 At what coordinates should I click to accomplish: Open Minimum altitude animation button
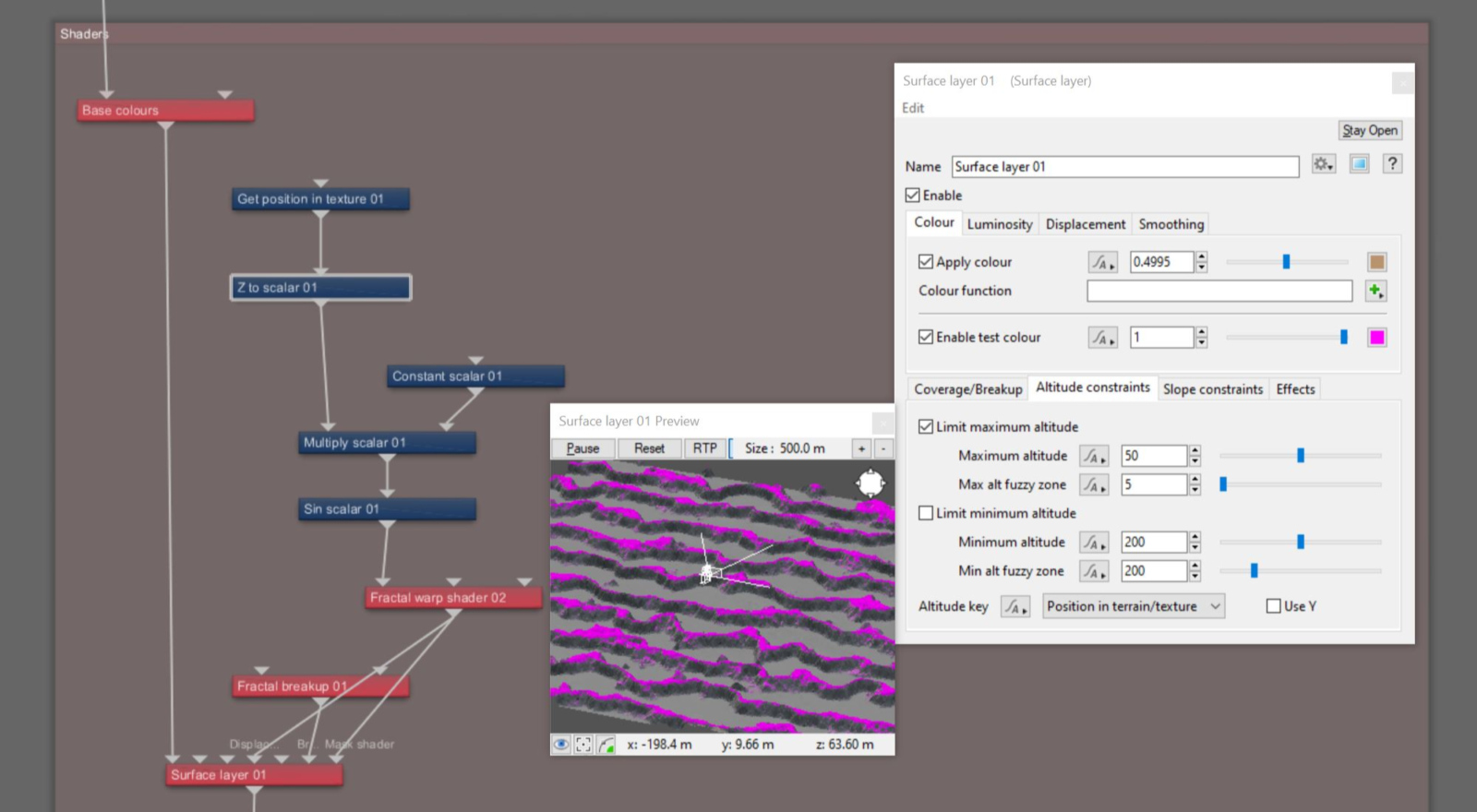[1094, 543]
